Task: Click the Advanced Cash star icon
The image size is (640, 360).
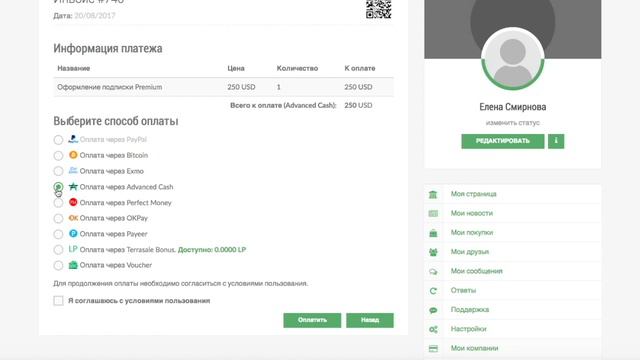Action: (73, 186)
